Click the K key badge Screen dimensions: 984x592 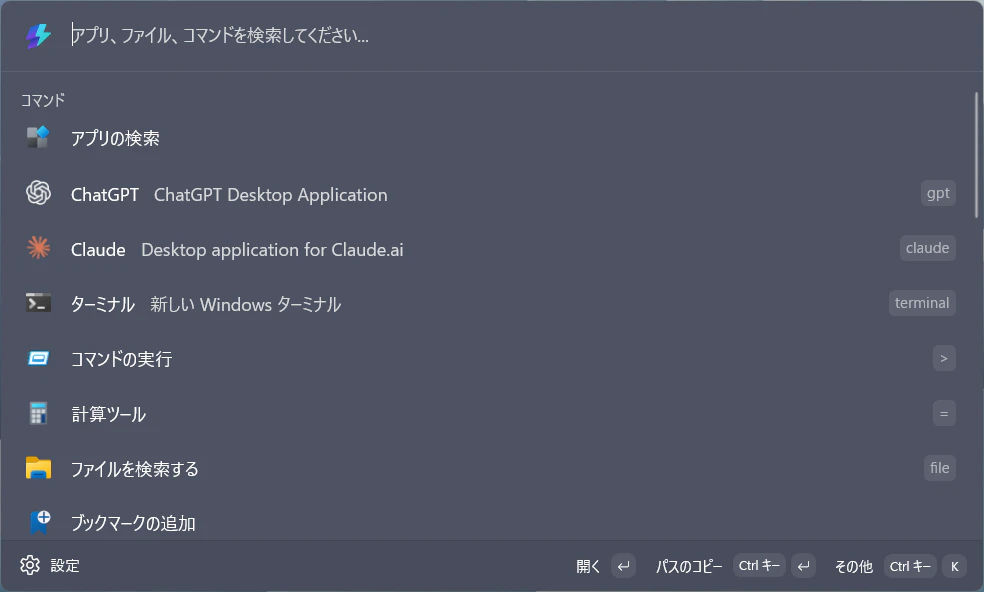point(955,566)
